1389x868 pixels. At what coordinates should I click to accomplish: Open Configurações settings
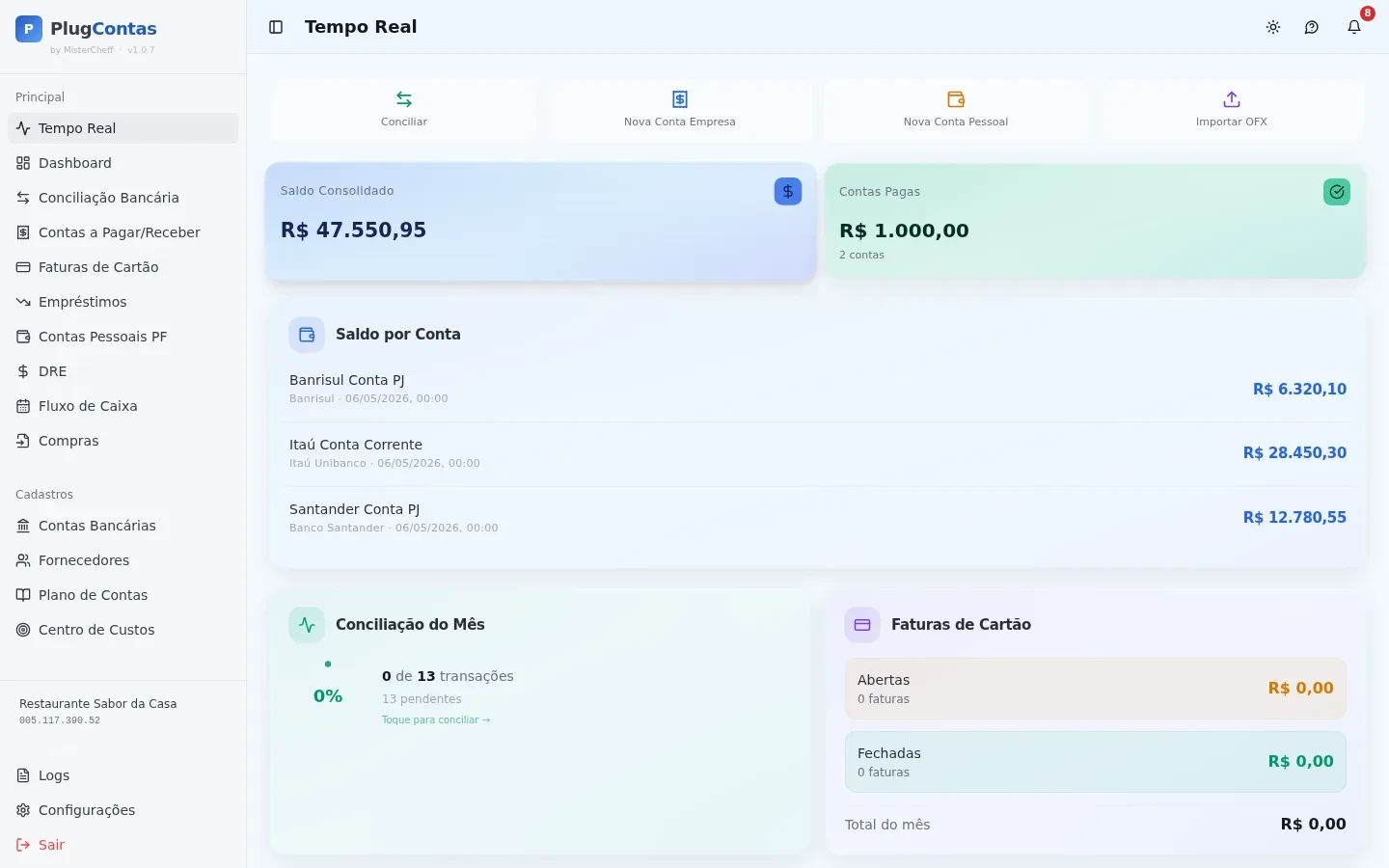tap(123, 810)
